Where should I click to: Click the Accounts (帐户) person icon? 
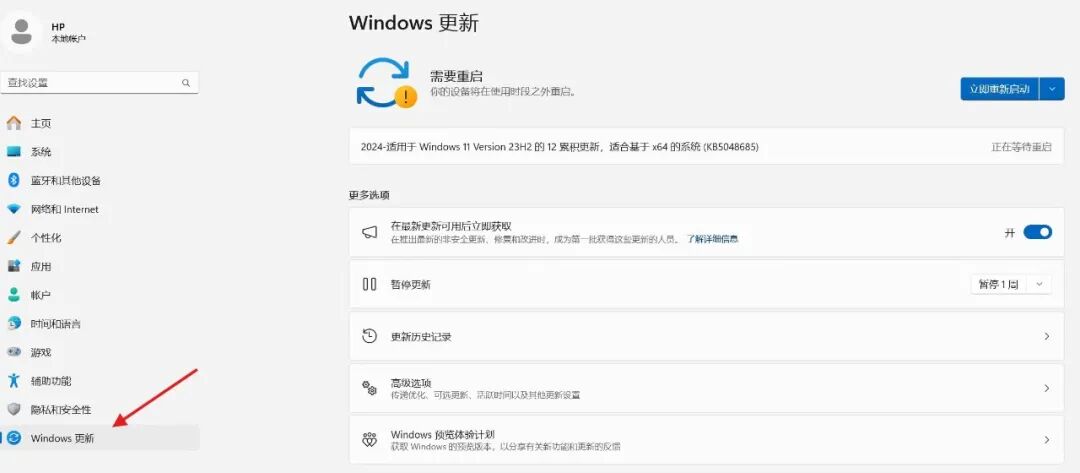[14, 295]
